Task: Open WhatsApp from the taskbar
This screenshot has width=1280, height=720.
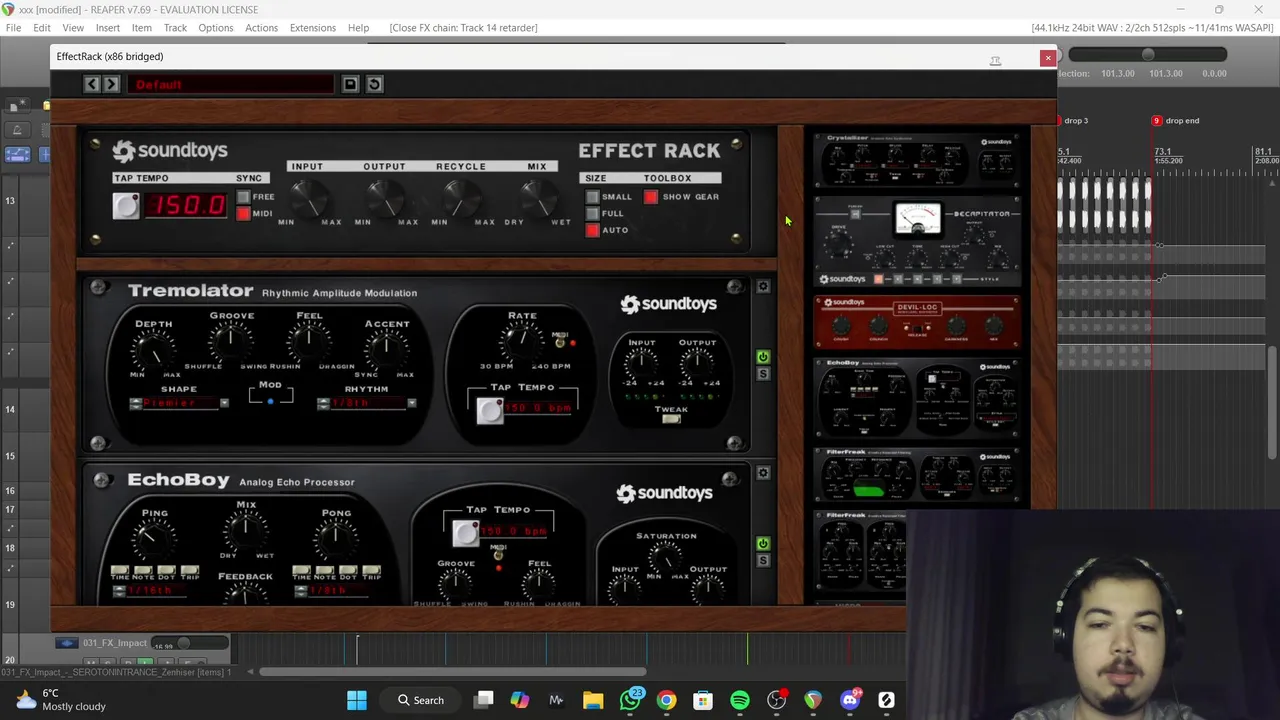Action: point(630,700)
